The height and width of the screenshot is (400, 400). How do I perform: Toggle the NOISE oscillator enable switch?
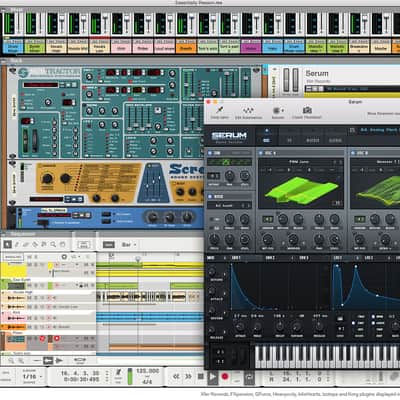tap(210, 196)
